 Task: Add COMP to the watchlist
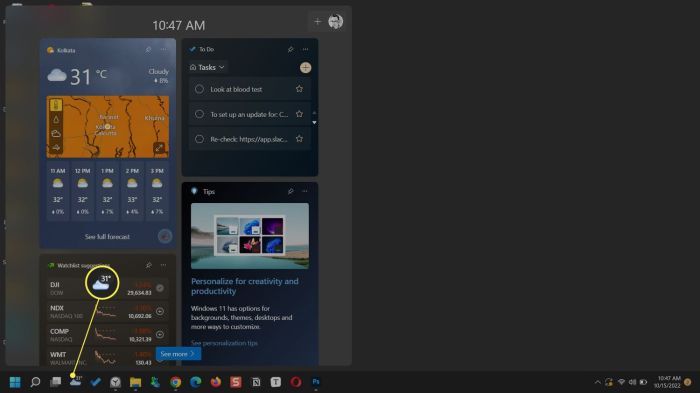point(160,334)
